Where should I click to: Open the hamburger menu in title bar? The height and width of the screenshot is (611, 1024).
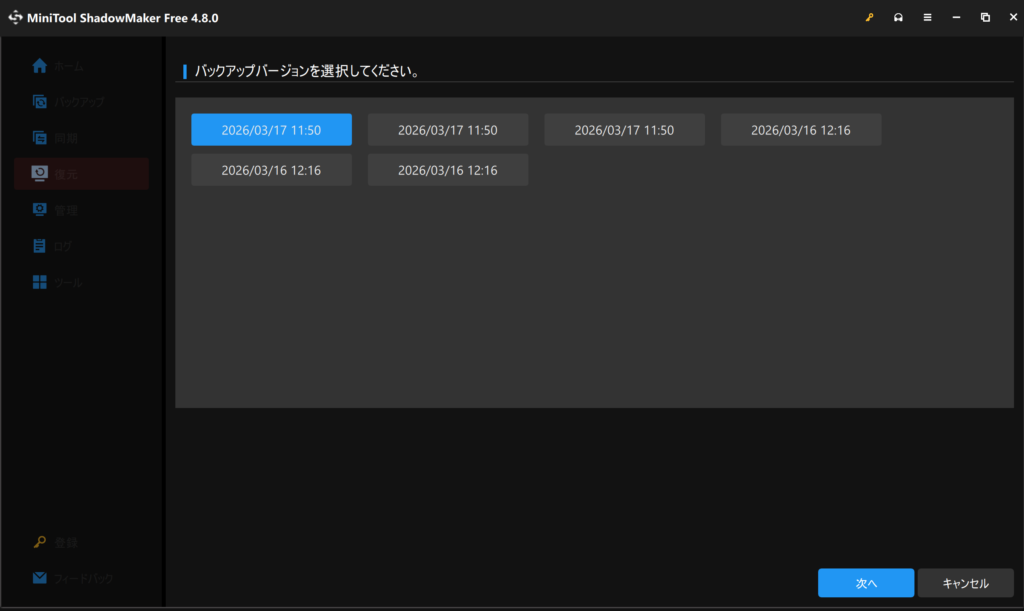[927, 18]
